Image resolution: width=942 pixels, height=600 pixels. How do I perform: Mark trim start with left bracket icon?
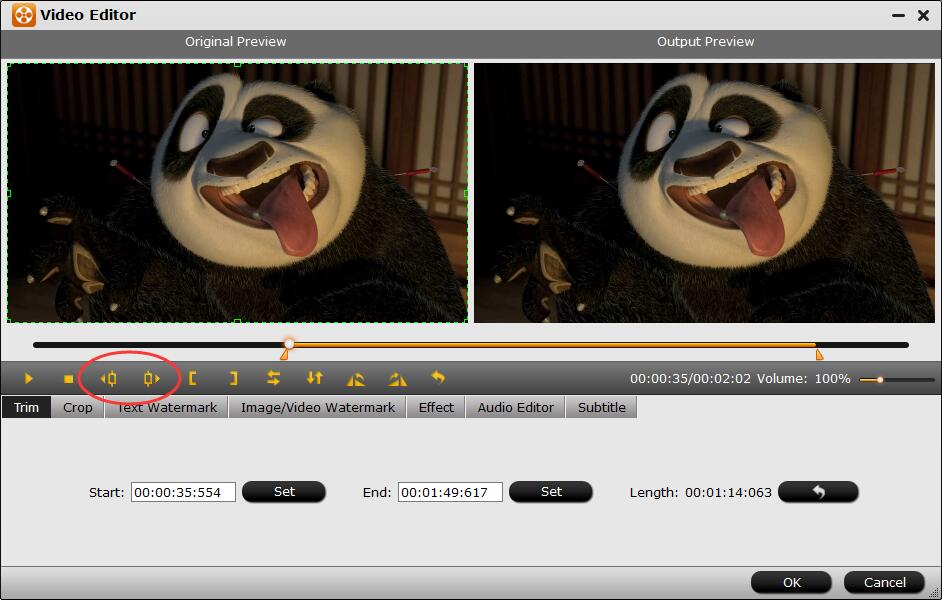tap(193, 379)
